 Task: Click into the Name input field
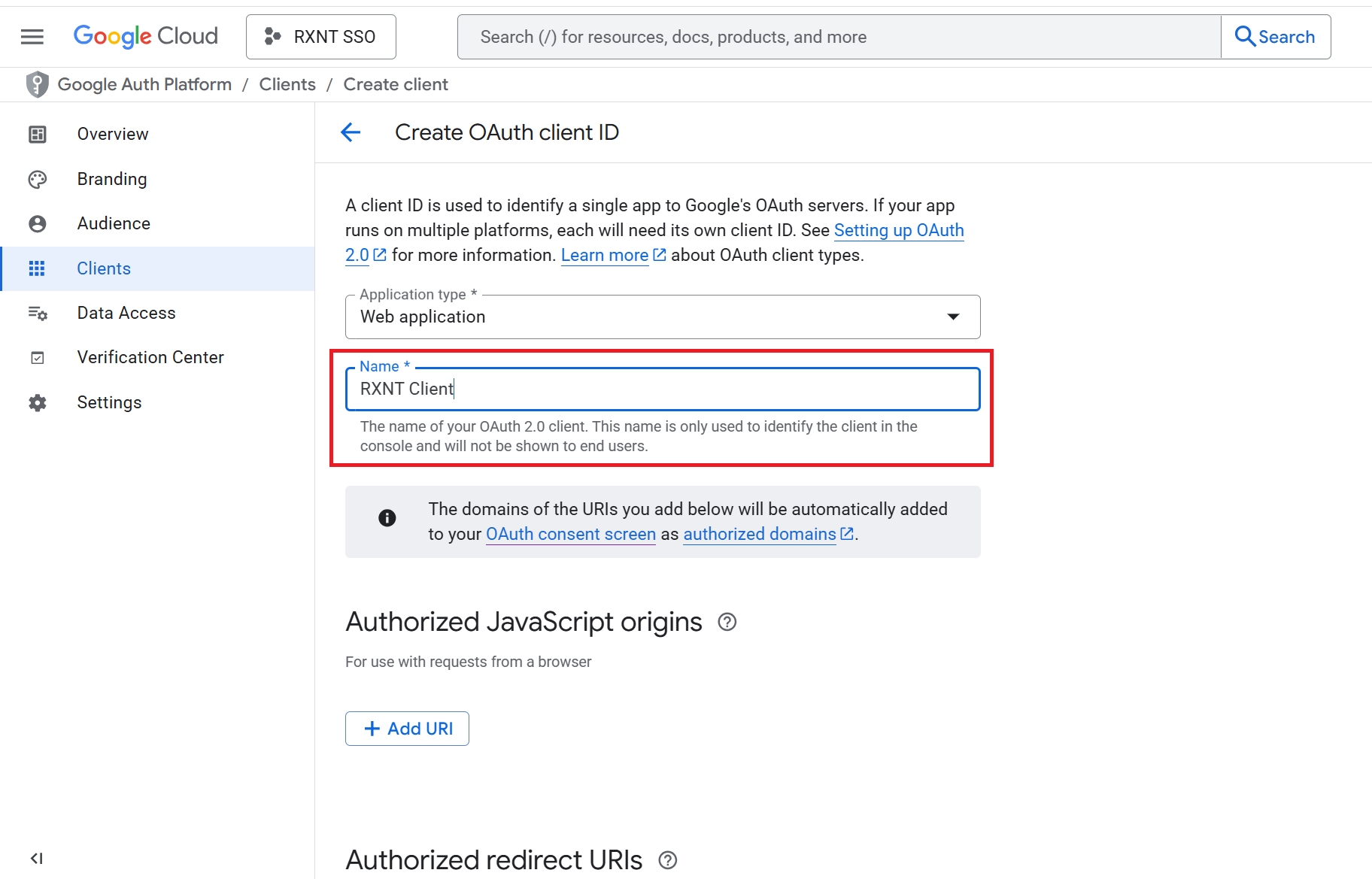(x=662, y=389)
